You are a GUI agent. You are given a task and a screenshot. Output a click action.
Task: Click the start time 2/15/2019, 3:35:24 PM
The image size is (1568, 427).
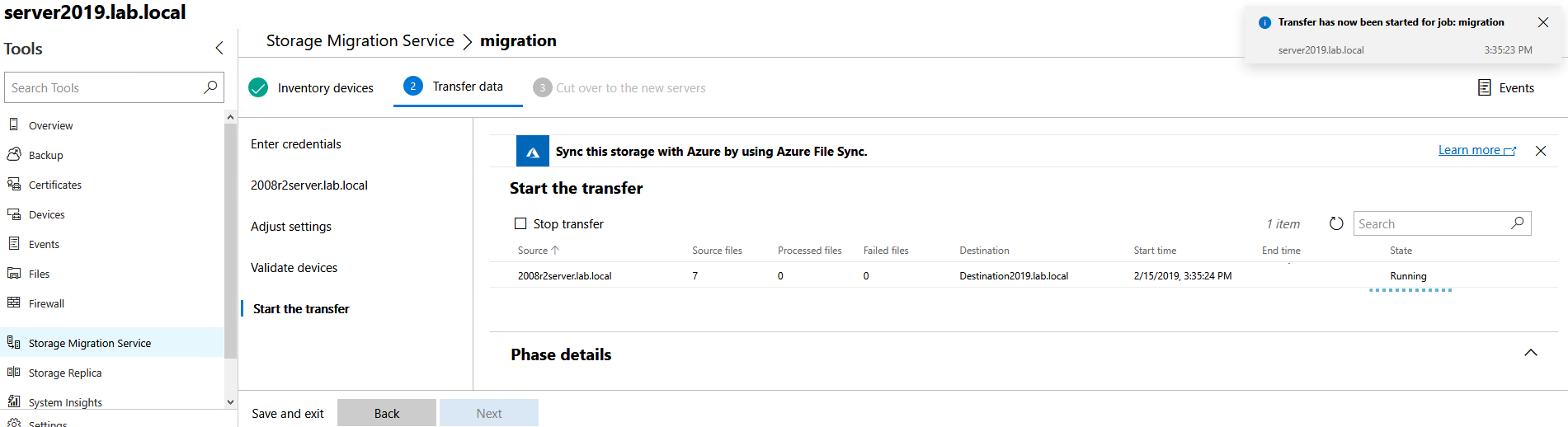click(1182, 275)
